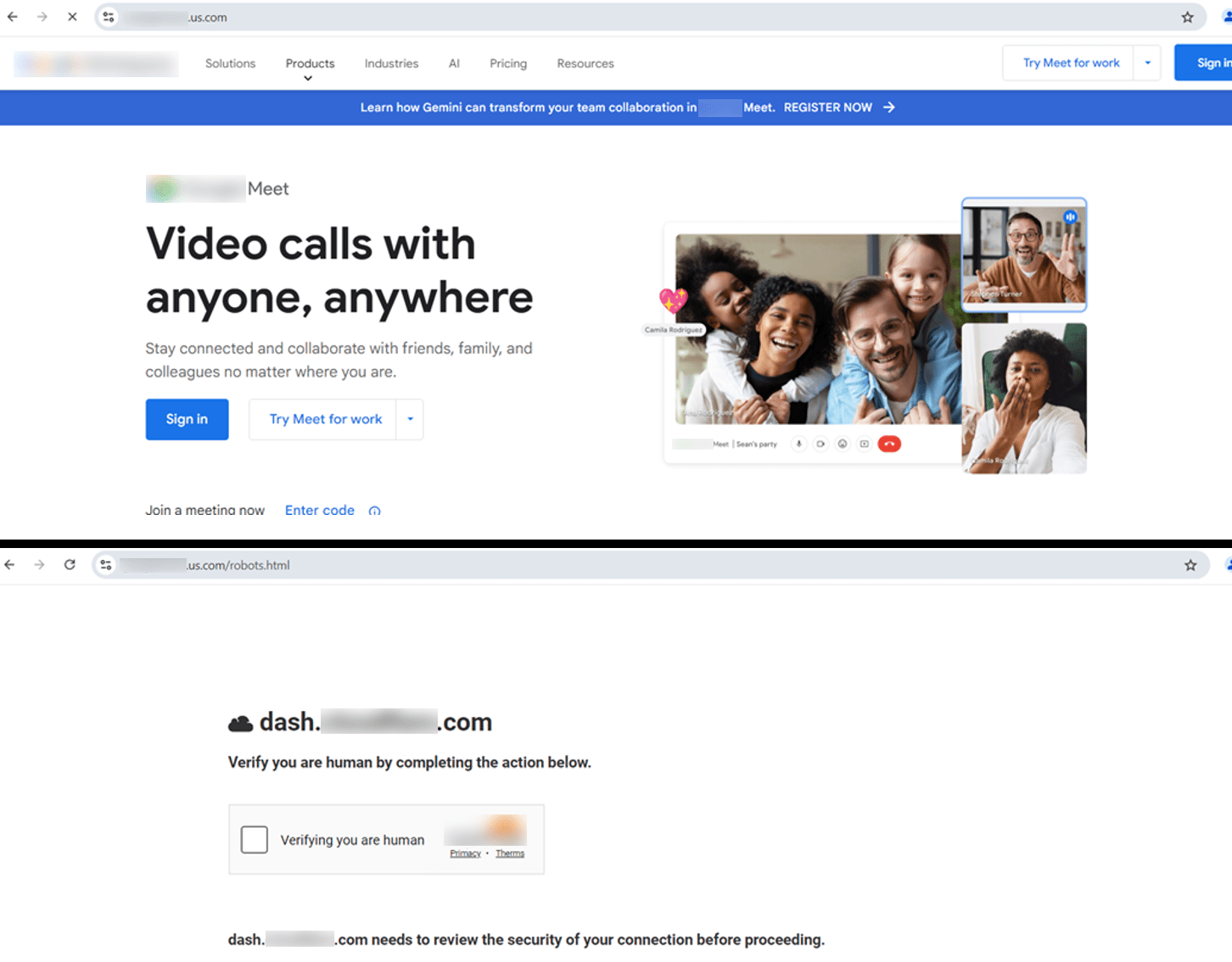Viewport: 1232px width, 962px height.
Task: Select the smiling man video thumbnail
Action: pos(1023,254)
